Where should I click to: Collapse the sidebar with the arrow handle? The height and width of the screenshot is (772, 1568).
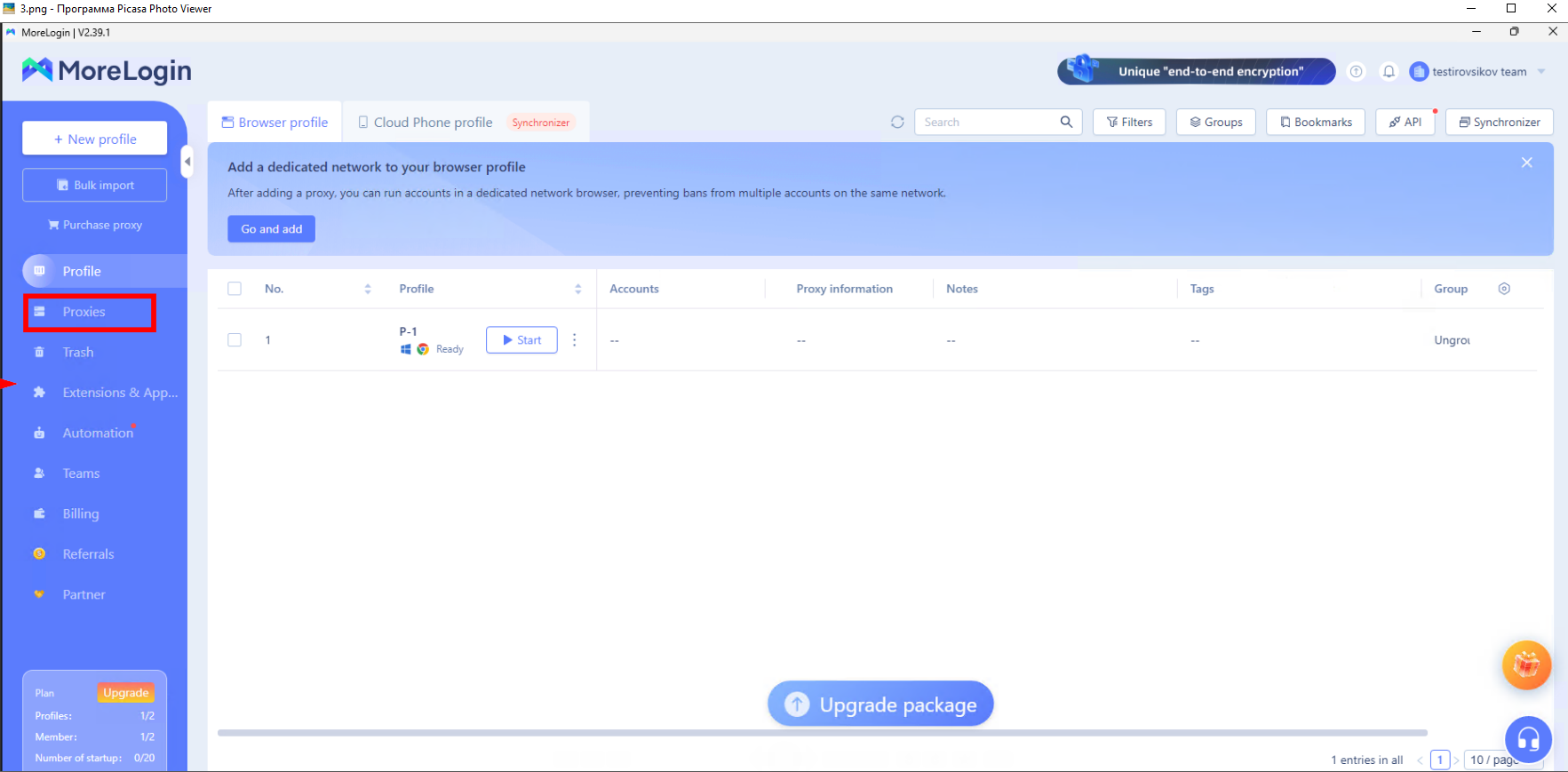(187, 162)
